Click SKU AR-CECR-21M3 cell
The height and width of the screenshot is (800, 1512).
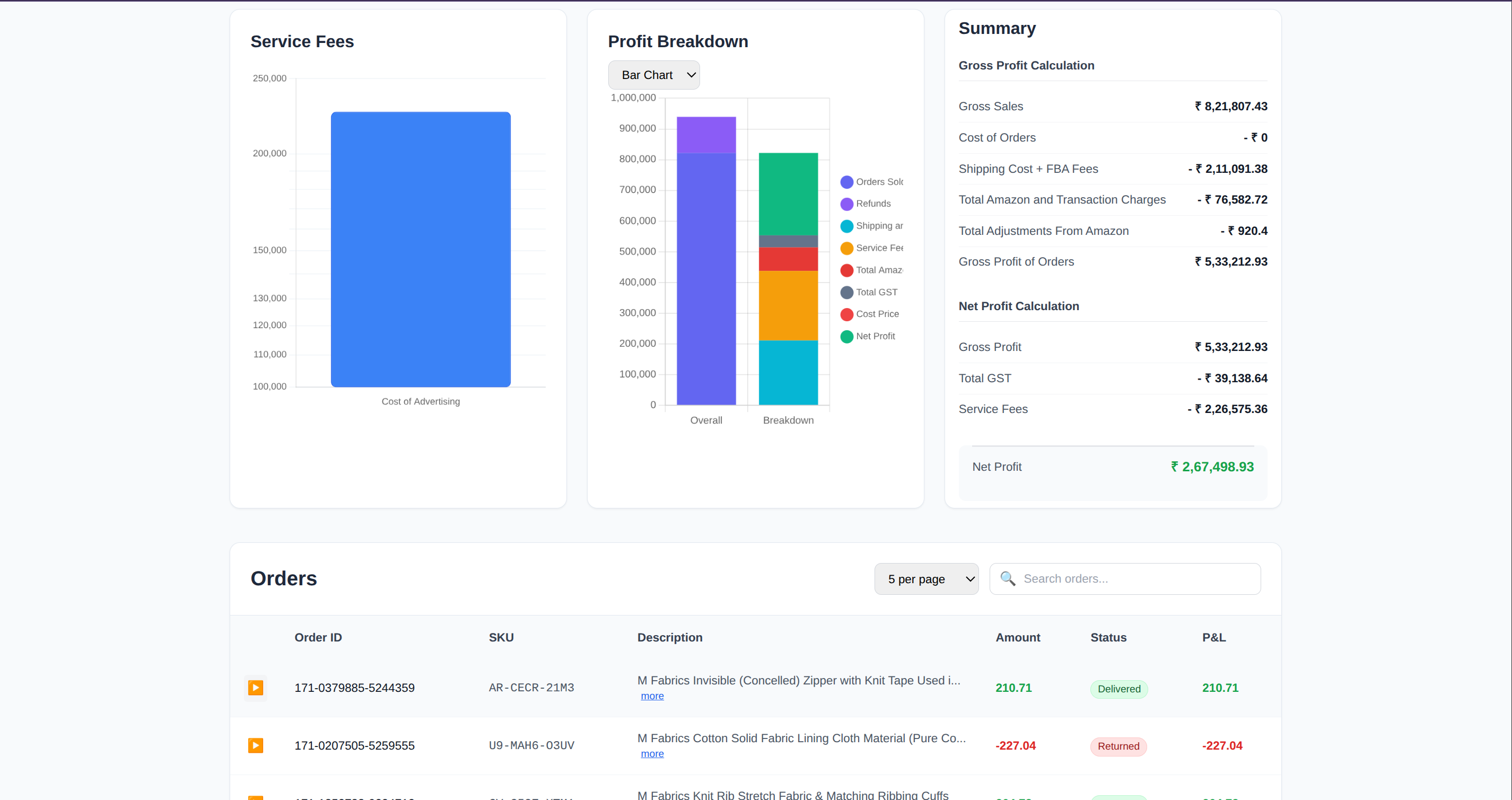click(x=531, y=688)
